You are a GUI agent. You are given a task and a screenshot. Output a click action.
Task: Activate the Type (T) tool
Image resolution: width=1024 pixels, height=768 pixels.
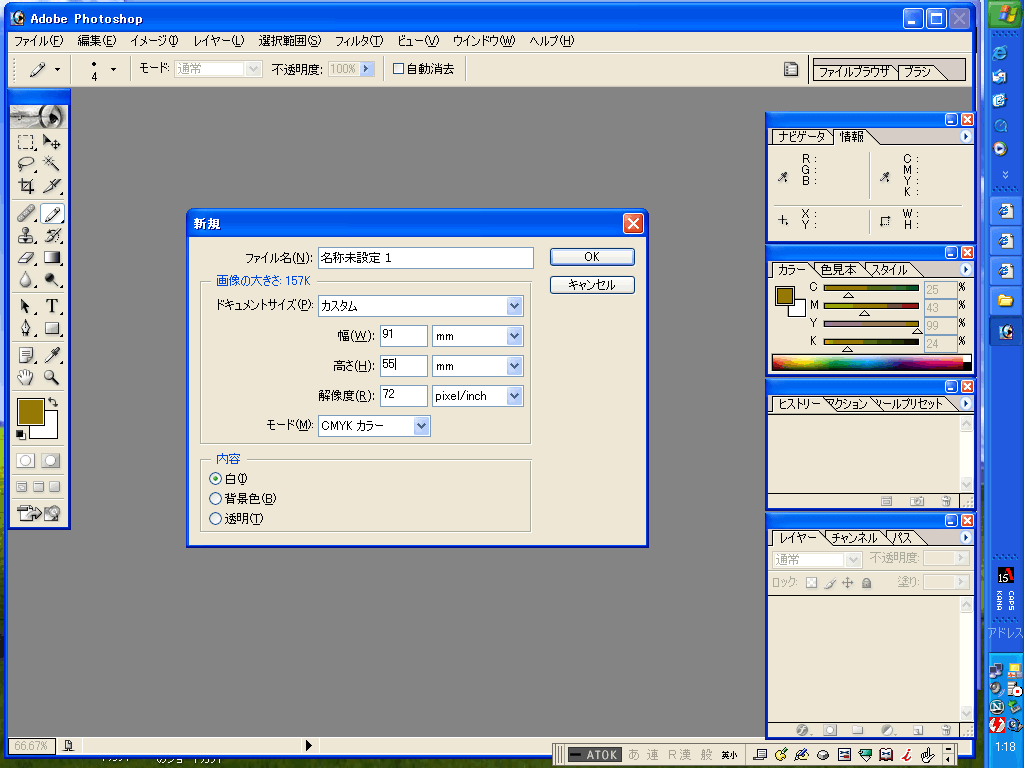pos(52,306)
